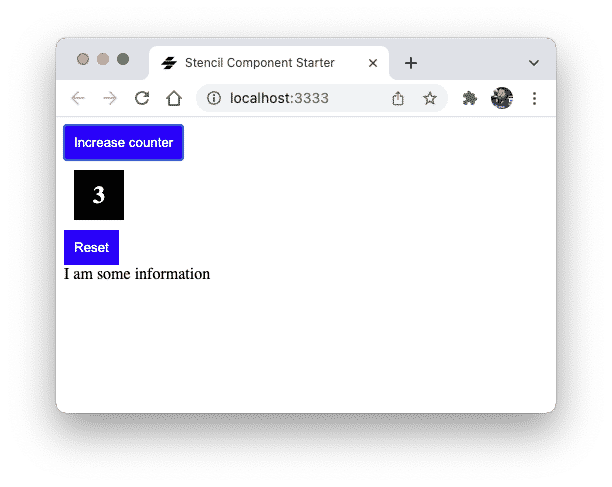Click the Increase counter button

tap(123, 142)
